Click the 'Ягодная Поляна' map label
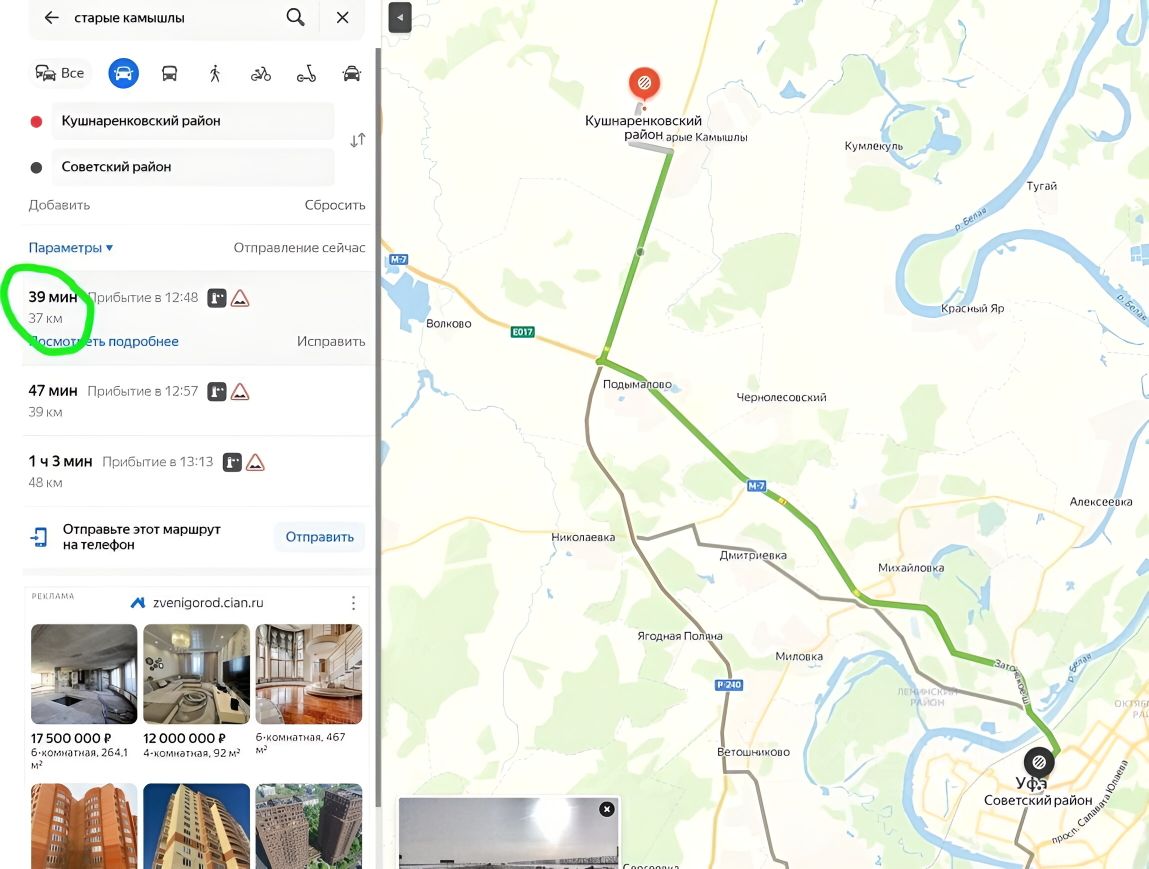 coord(680,636)
